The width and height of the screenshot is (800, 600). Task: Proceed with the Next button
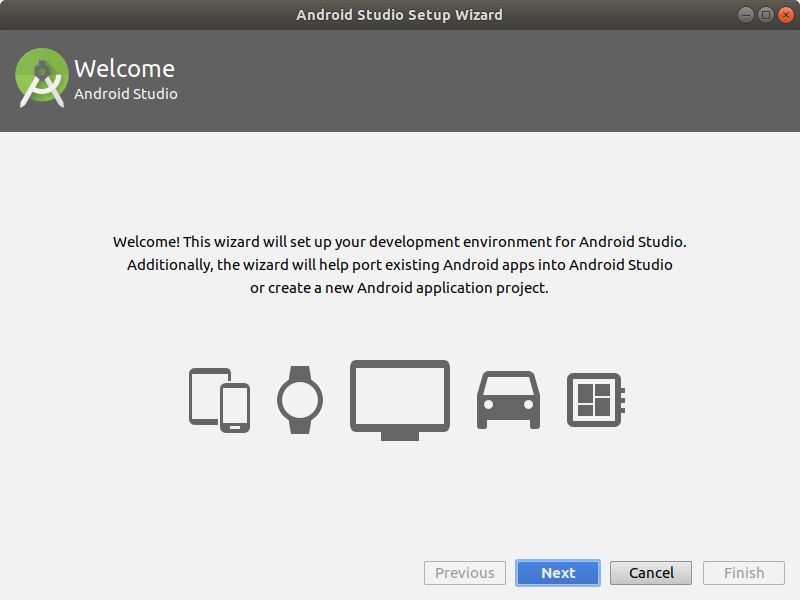pos(558,573)
